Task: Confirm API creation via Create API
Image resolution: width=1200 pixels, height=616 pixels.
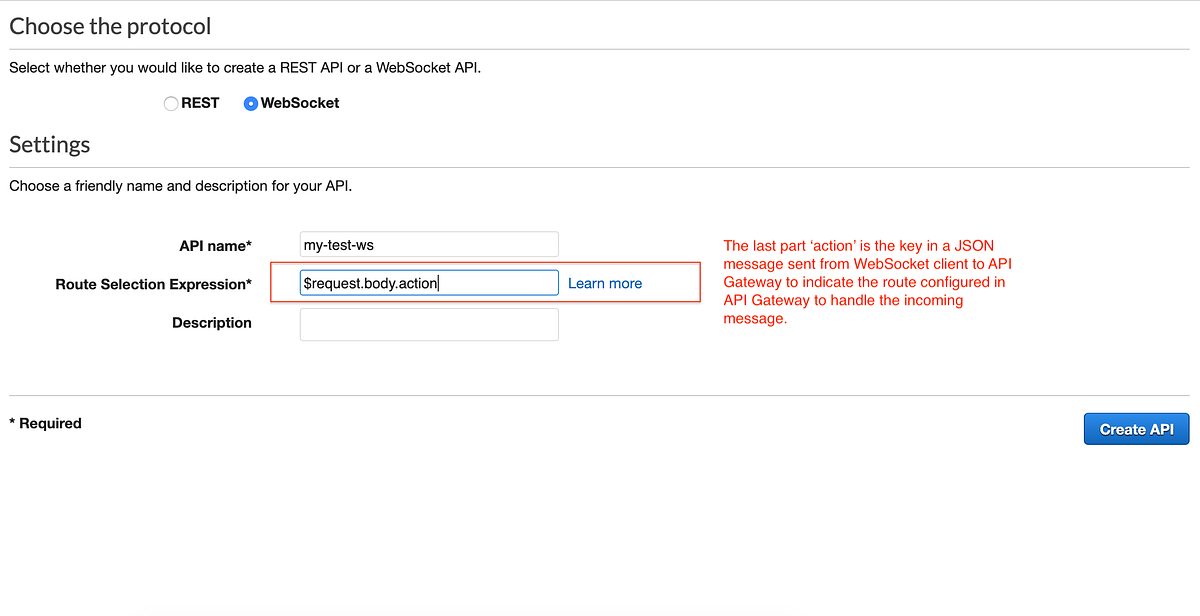Action: coord(1136,428)
